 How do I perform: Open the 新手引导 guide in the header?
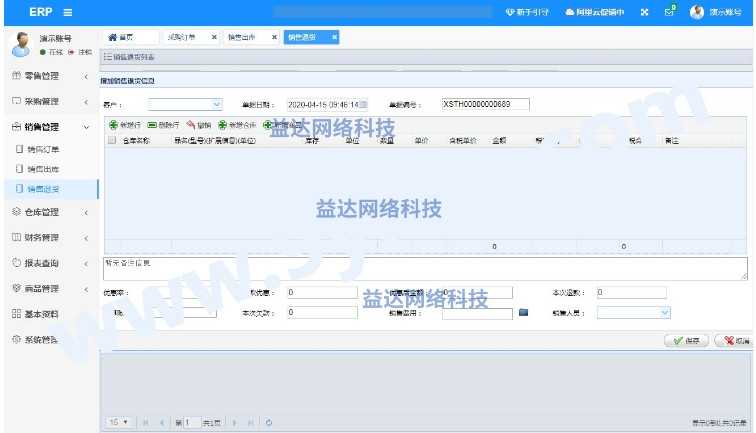pyautogui.click(x=527, y=12)
